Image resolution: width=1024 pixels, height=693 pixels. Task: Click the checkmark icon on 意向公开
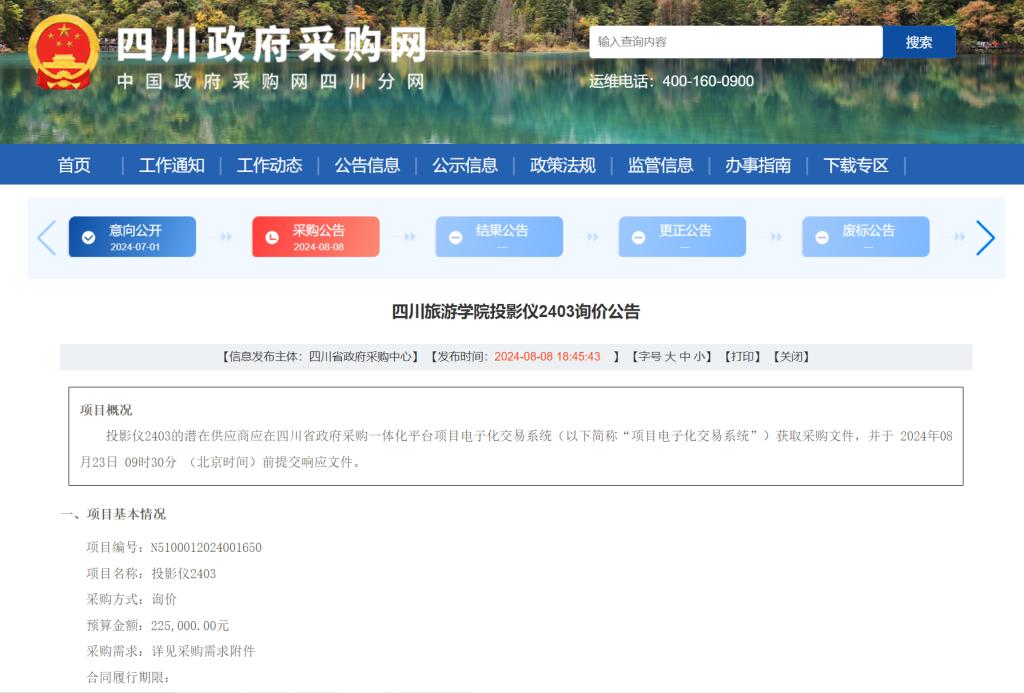[88, 238]
